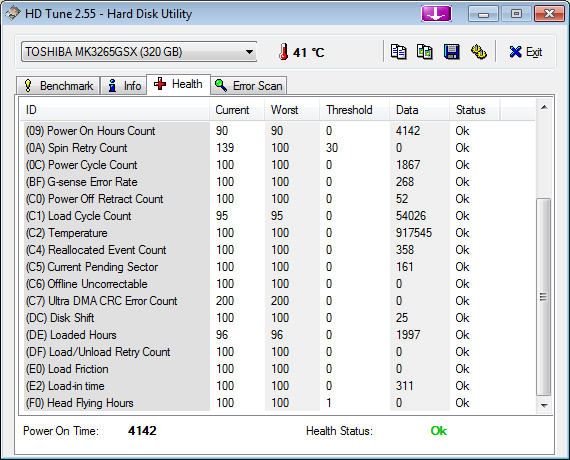Click the purple download arrow title bar button
Viewport: 570px width, 460px height.
(436, 14)
